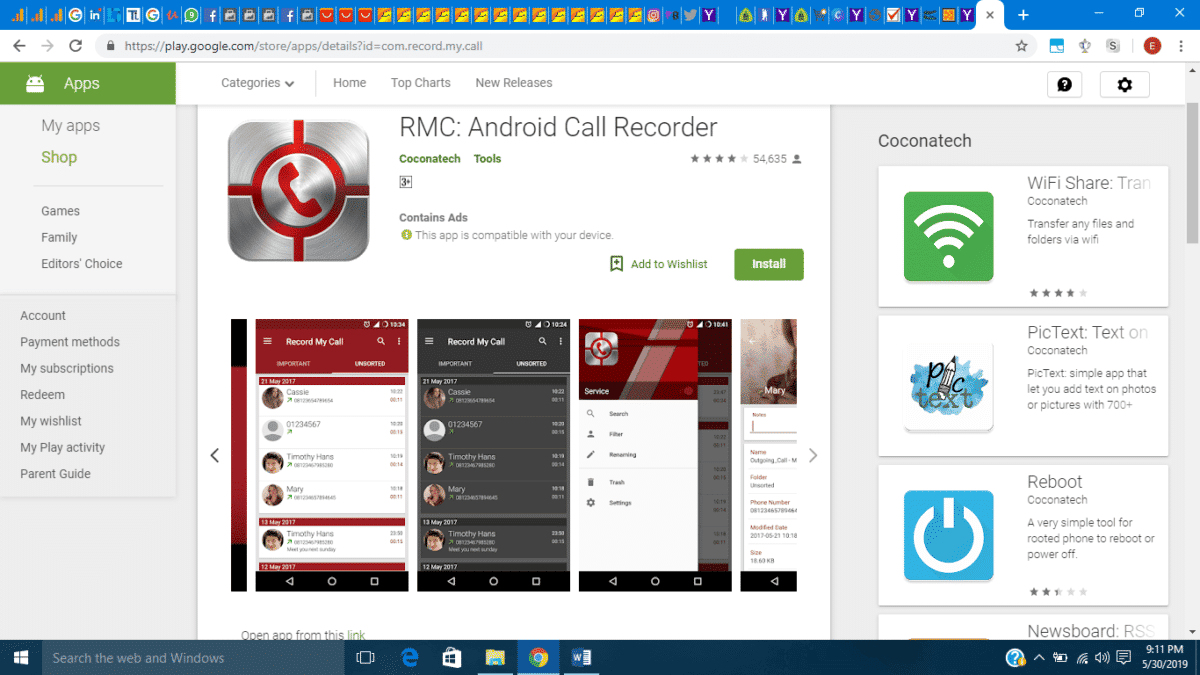
Task: Open My wishlist link
Action: pyautogui.click(x=51, y=422)
